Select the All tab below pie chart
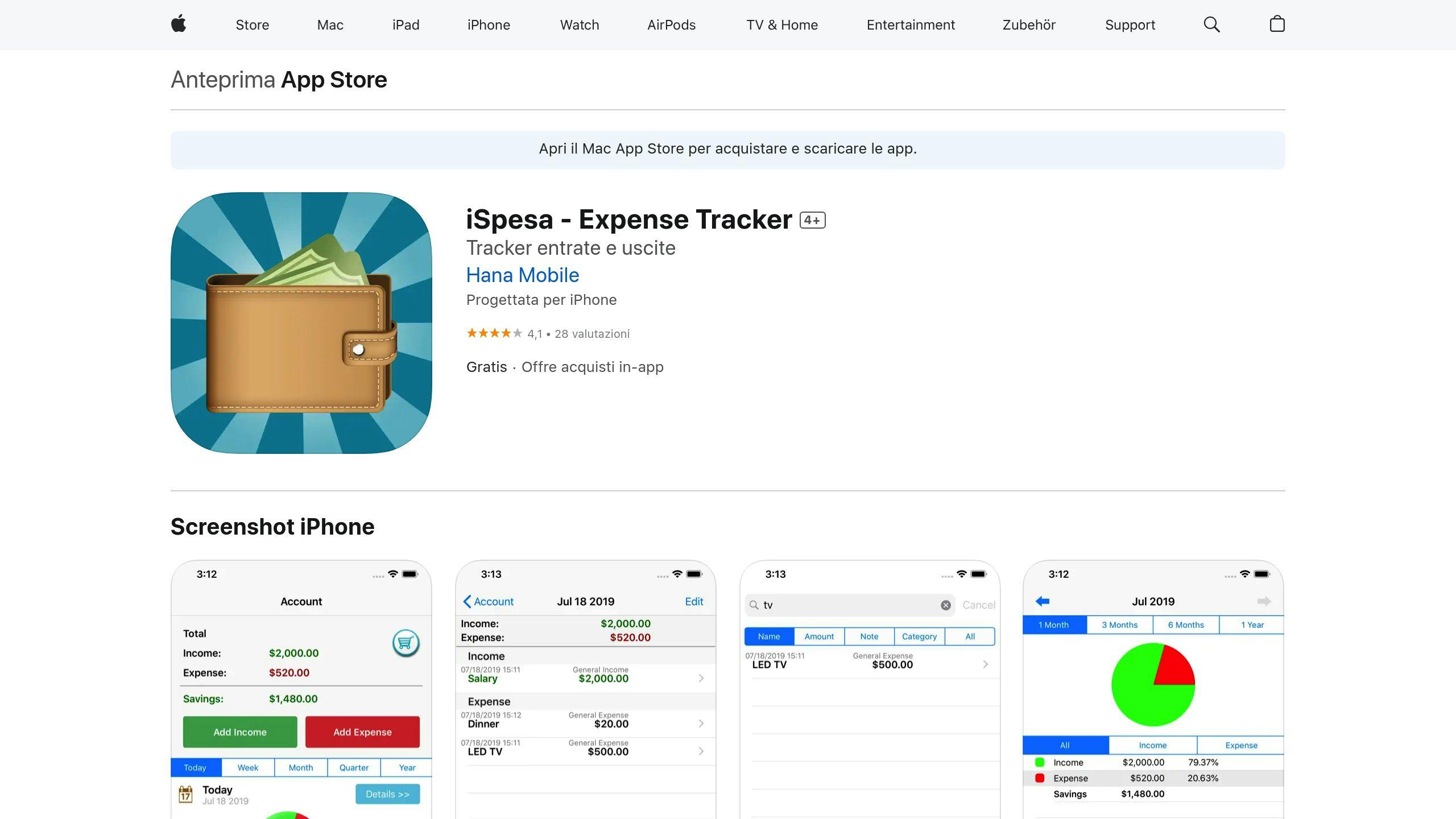The width and height of the screenshot is (1456, 819). point(1065,745)
